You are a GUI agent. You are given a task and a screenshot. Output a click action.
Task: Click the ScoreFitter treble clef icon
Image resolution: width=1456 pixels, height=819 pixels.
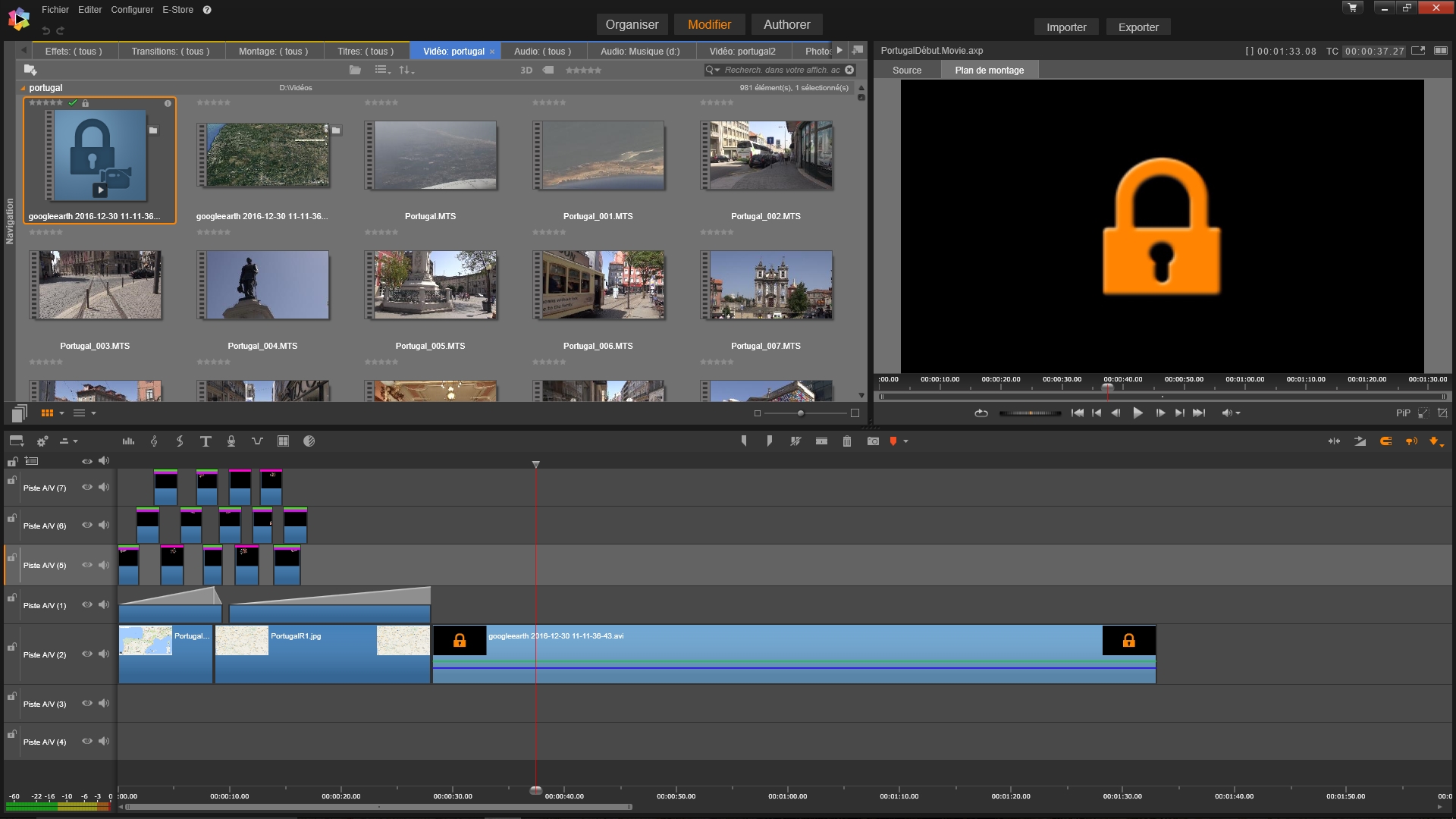coord(154,441)
